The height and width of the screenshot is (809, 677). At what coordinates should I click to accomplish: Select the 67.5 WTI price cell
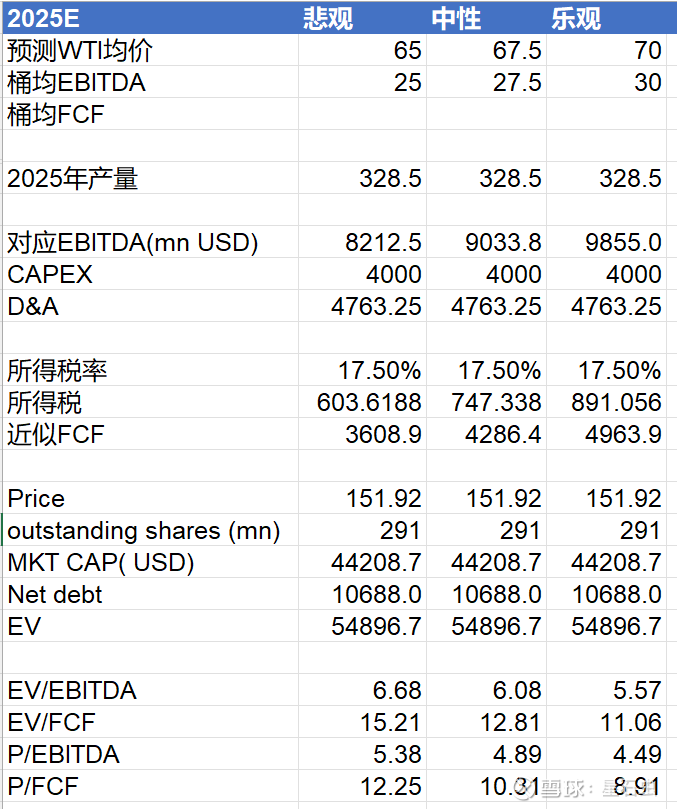(486, 50)
